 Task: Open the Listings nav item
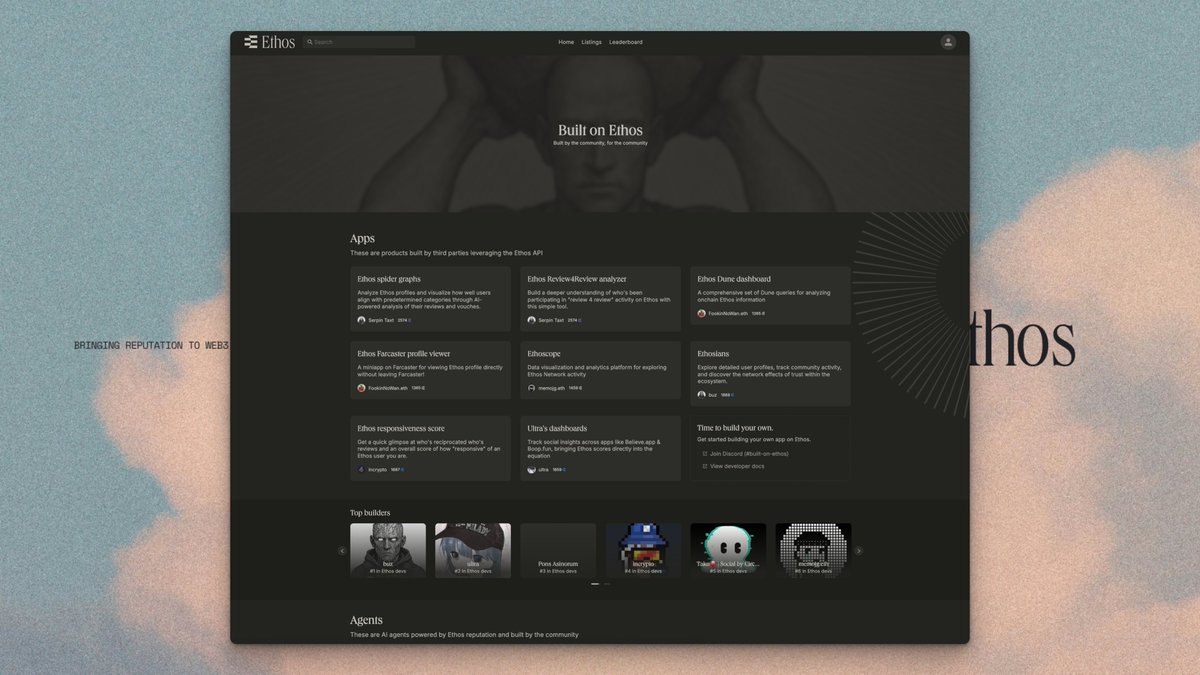(591, 42)
